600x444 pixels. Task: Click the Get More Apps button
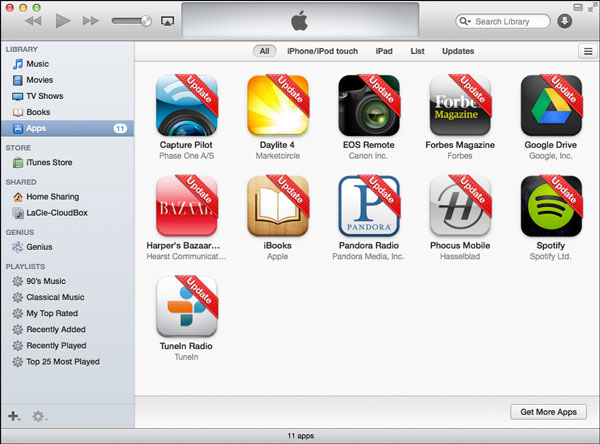pyautogui.click(x=548, y=412)
